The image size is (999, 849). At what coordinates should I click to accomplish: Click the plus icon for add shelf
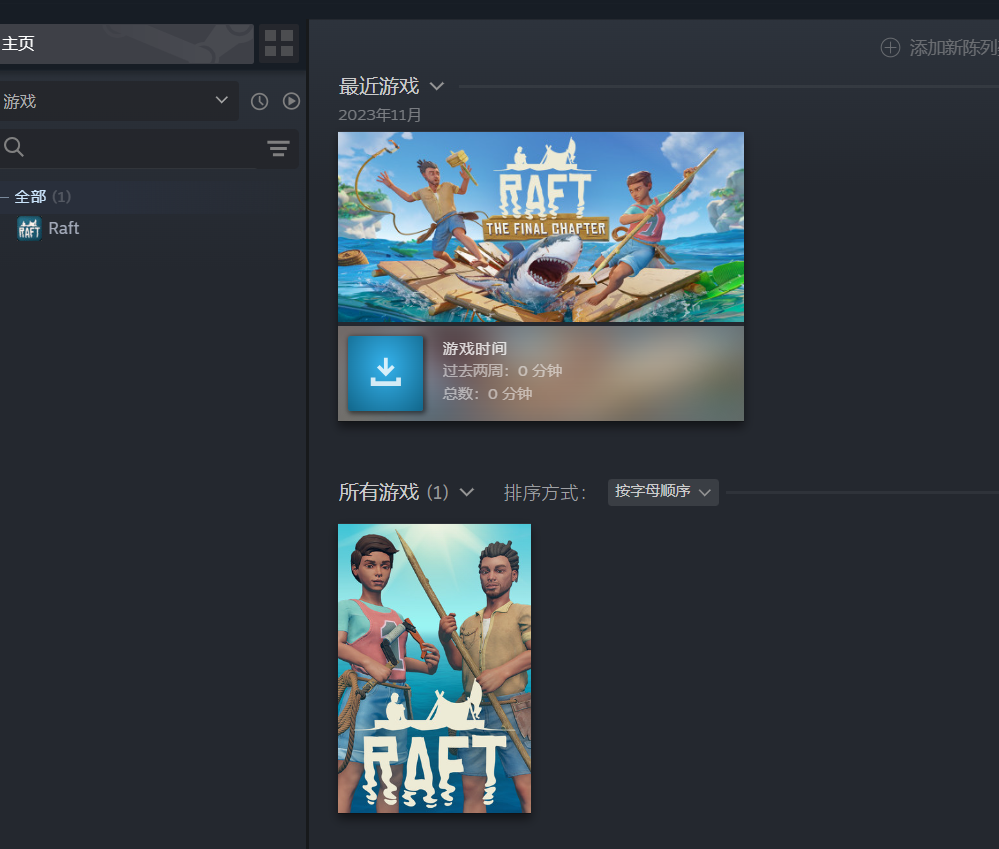pyautogui.click(x=890, y=47)
